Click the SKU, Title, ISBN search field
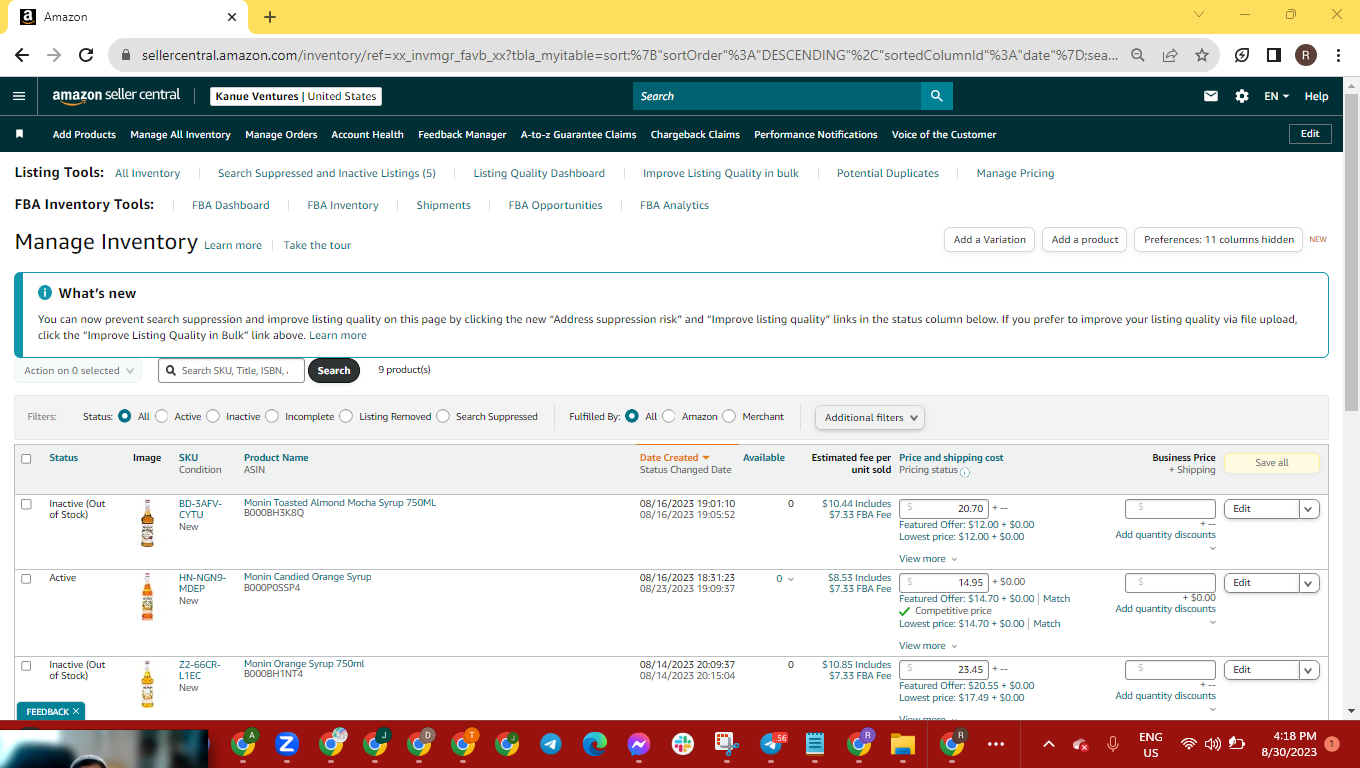 [x=231, y=371]
